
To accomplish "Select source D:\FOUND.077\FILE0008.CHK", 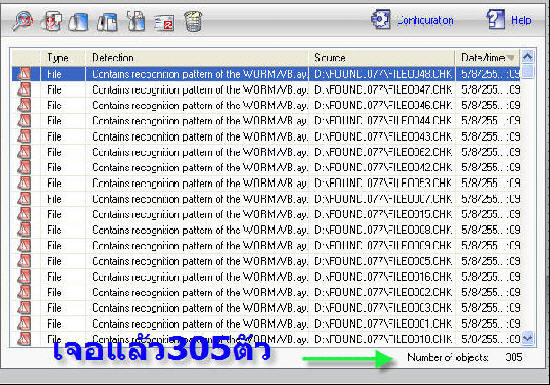I will (x=383, y=230).
